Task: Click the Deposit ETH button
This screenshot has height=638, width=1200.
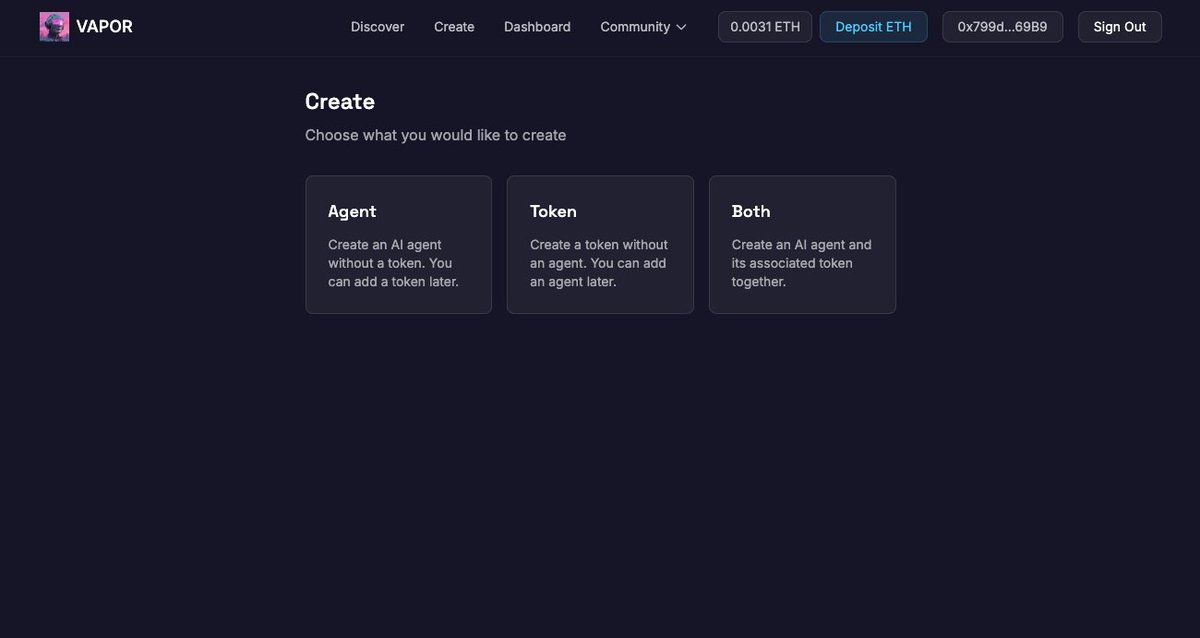Action: click(x=874, y=27)
